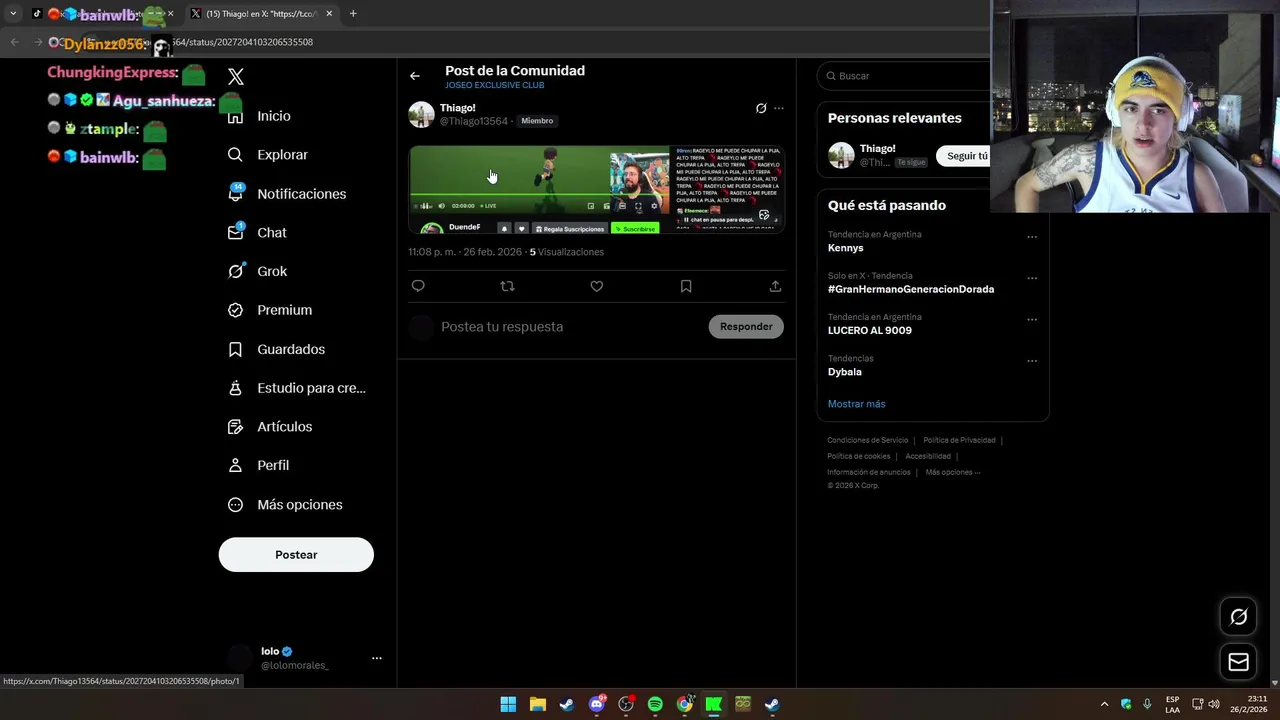Screen dimensions: 1280x720
Task: Click the repost arrows icon
Action: pos(507,286)
